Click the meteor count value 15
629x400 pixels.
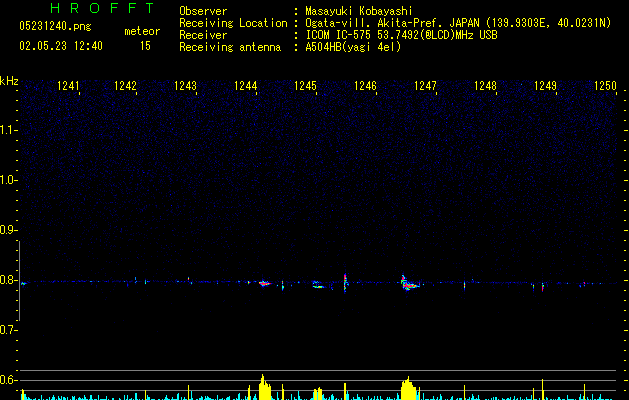point(145,46)
